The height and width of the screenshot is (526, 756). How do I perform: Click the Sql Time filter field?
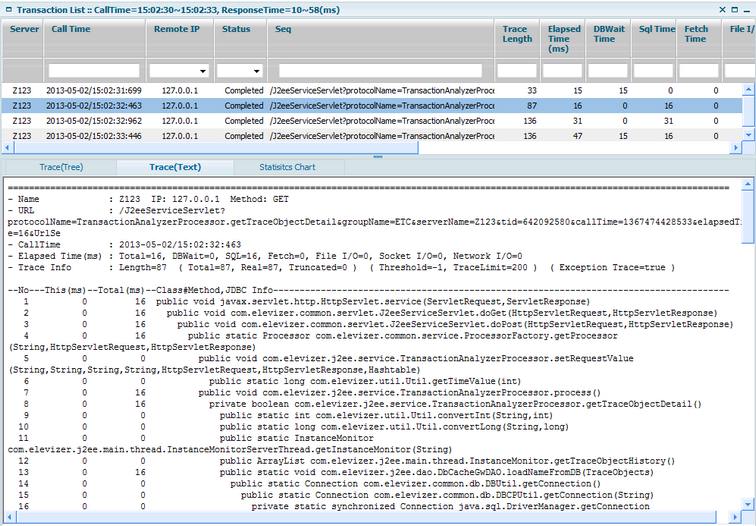tap(653, 71)
